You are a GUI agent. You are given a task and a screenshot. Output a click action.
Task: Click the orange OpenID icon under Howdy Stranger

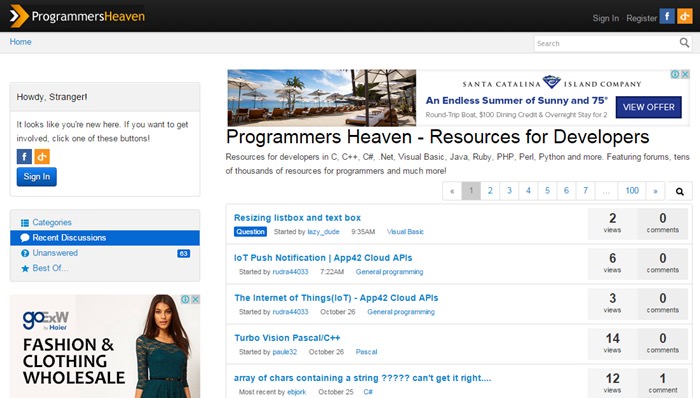coord(42,157)
